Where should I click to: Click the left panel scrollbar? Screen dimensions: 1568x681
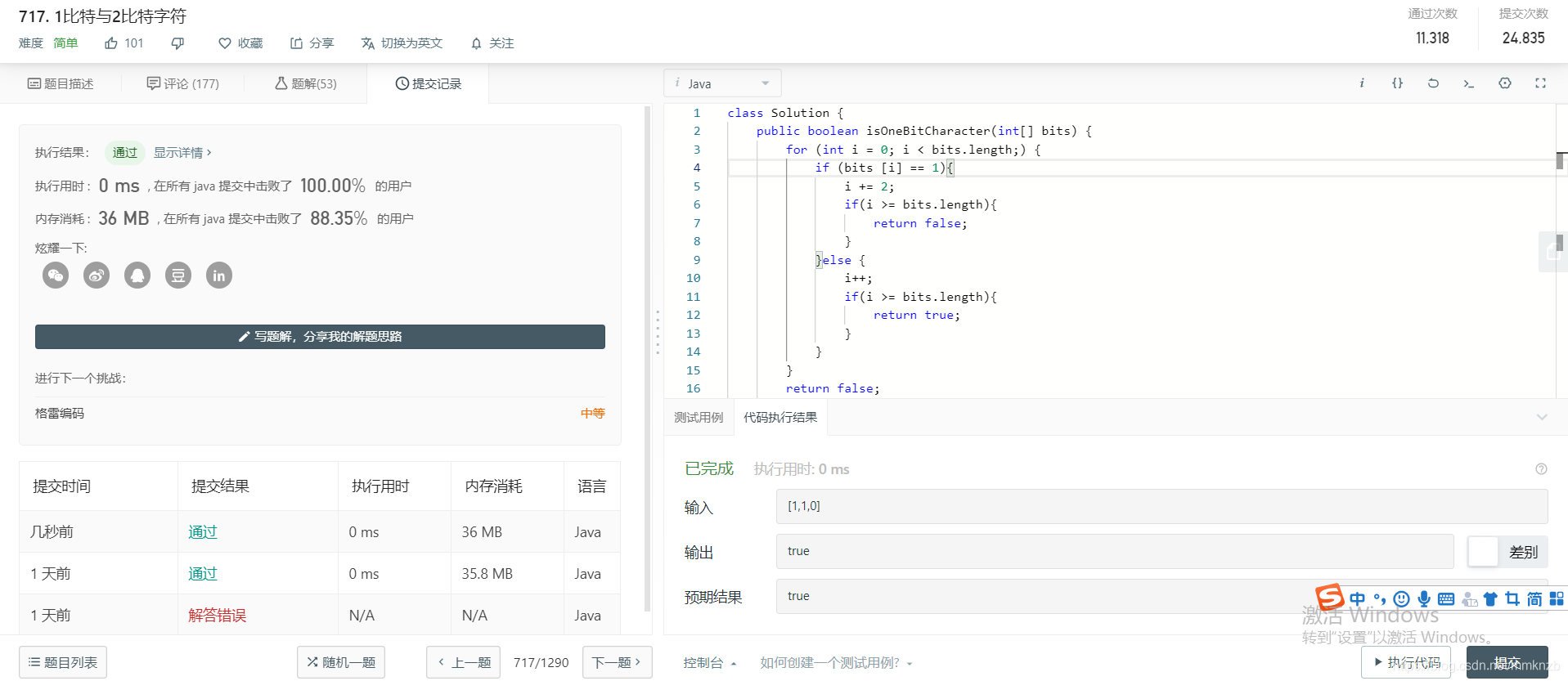pos(648,360)
